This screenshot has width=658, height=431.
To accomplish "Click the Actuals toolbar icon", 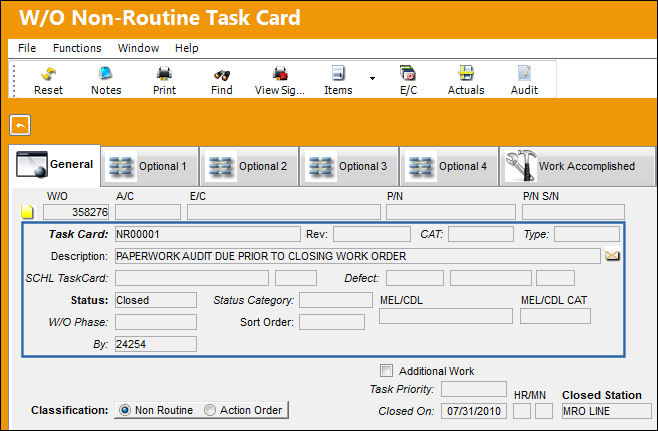I will tap(466, 73).
